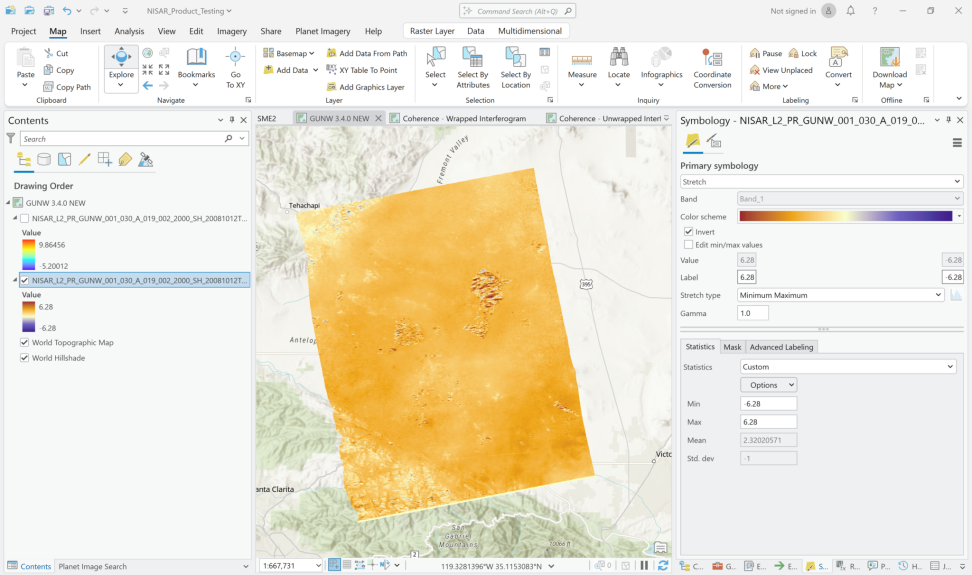The image size is (972, 575).
Task: Open the Analysis ribbon tab
Action: [129, 31]
